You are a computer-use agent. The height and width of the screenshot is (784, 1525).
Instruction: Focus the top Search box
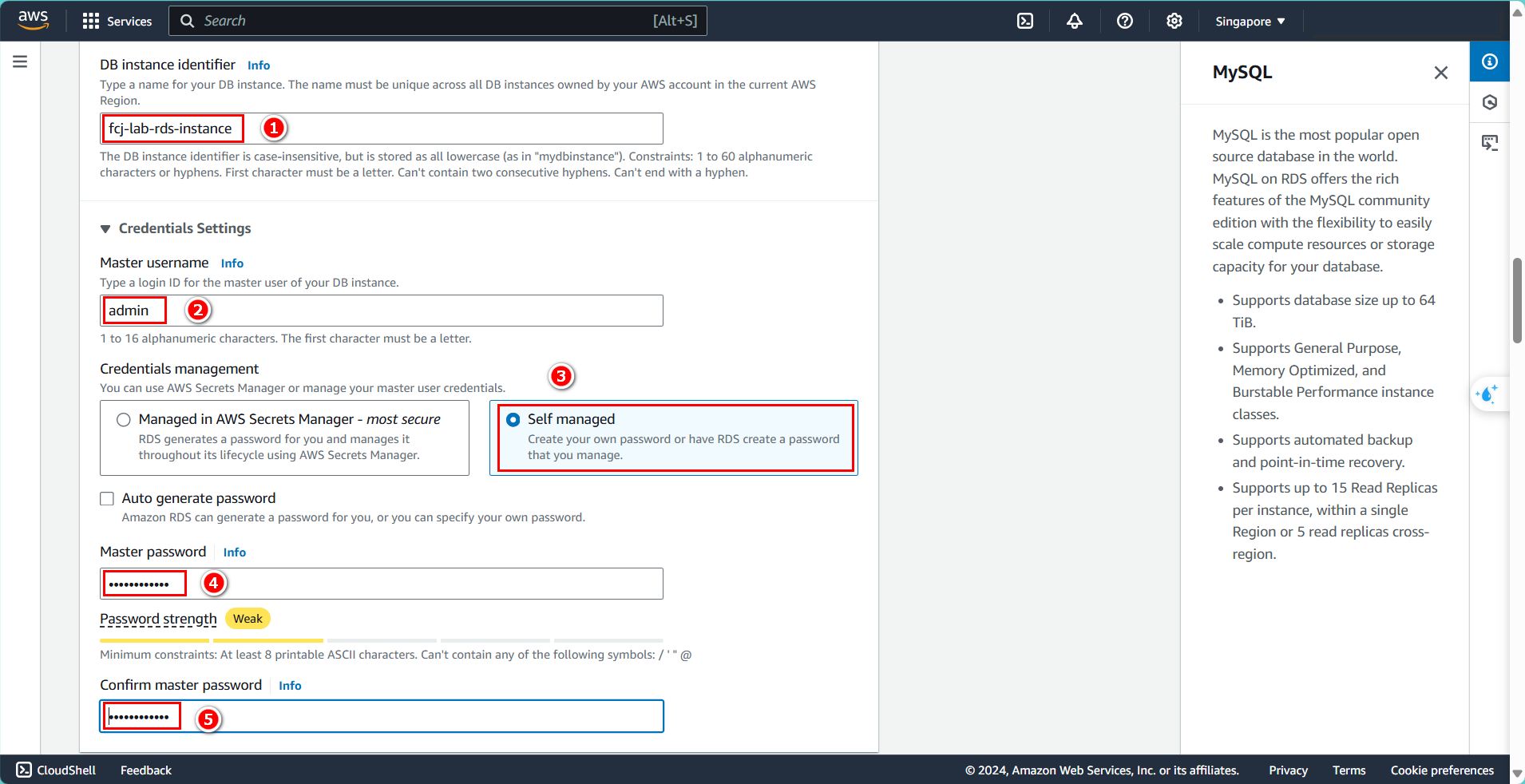pyautogui.click(x=438, y=21)
